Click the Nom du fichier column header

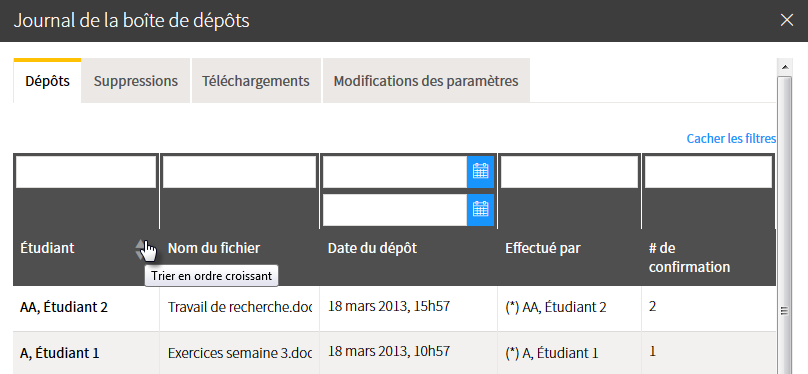click(214, 248)
